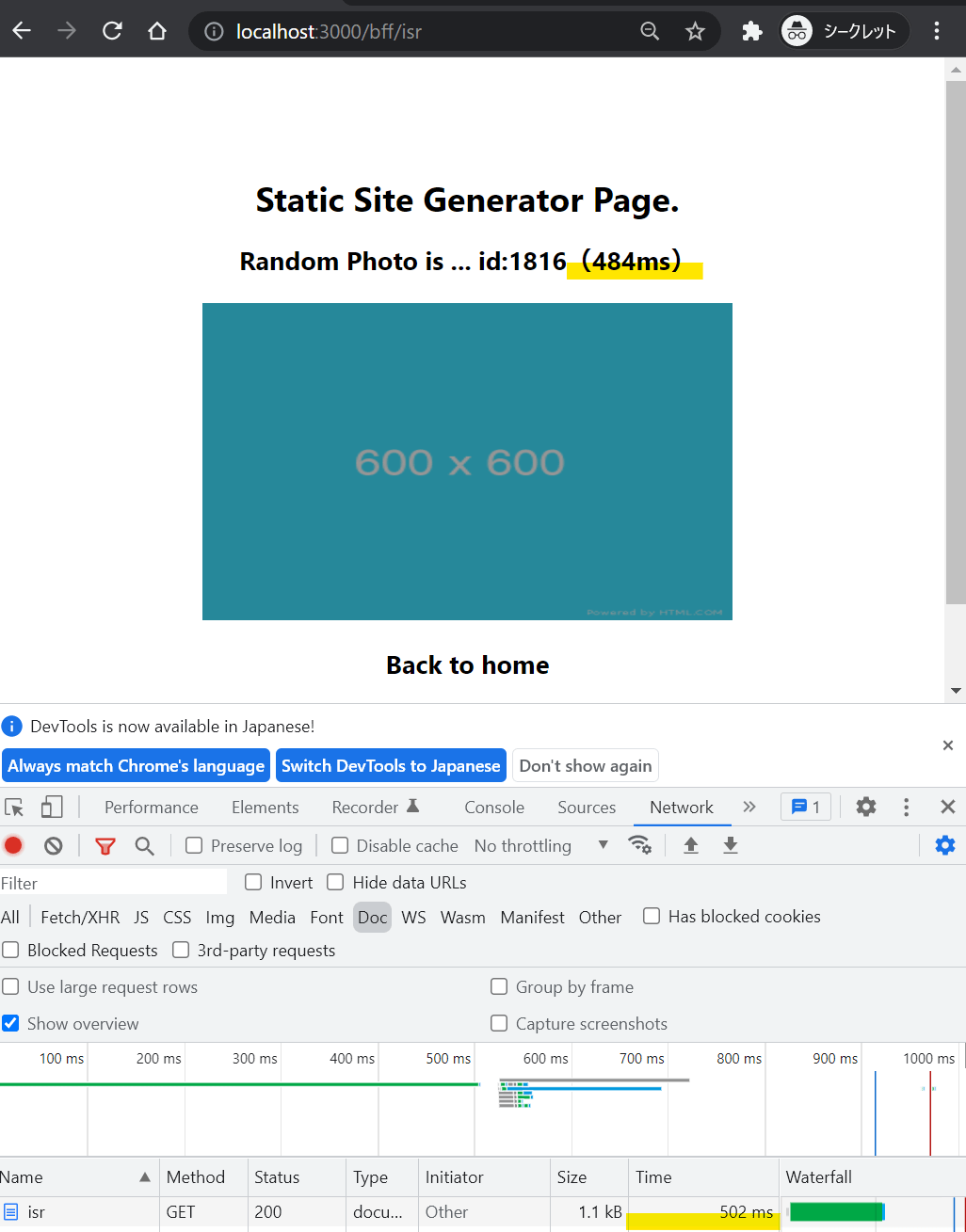Click the browser back arrow

(x=22, y=31)
